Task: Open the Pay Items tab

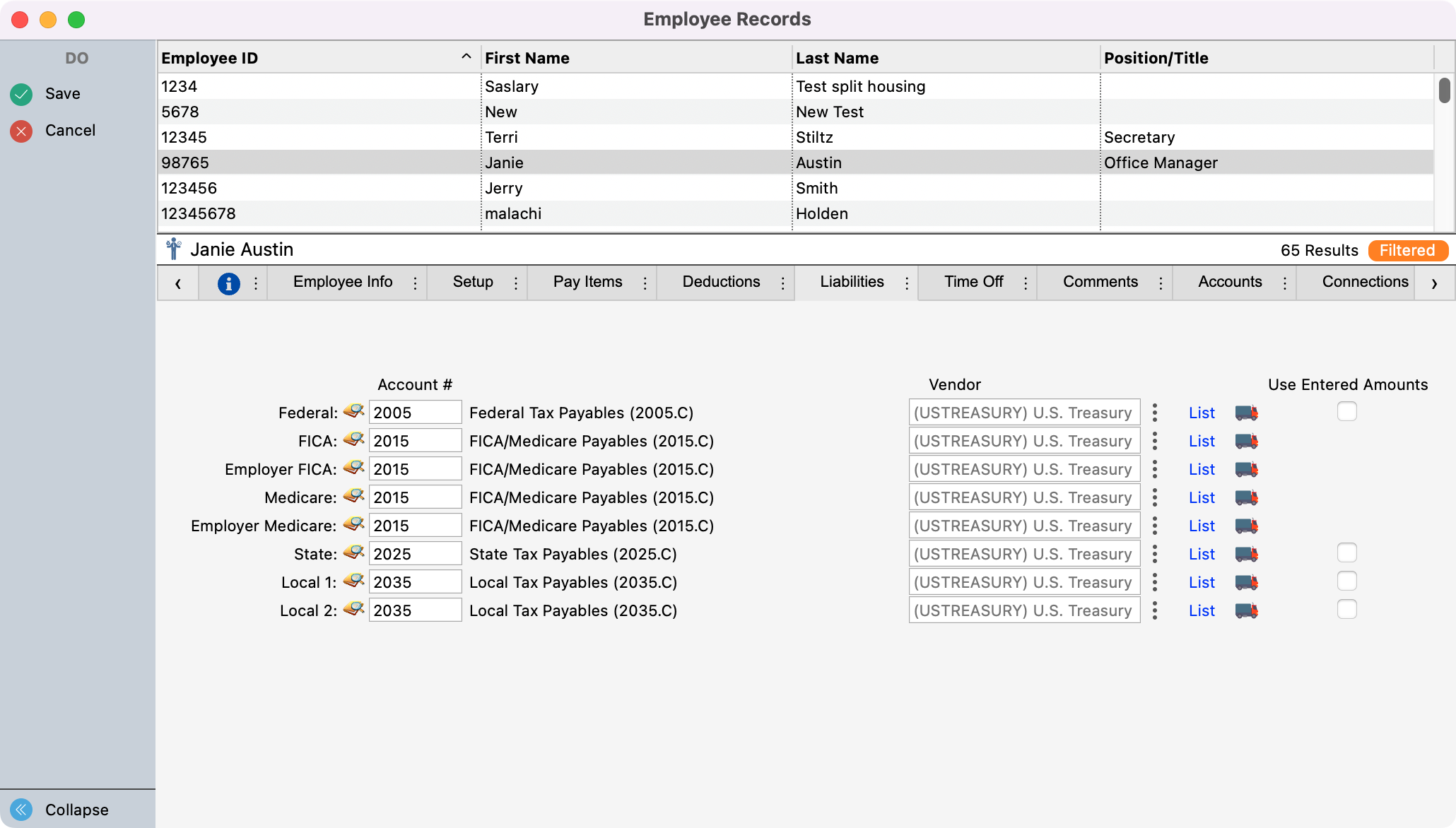Action: 587,282
